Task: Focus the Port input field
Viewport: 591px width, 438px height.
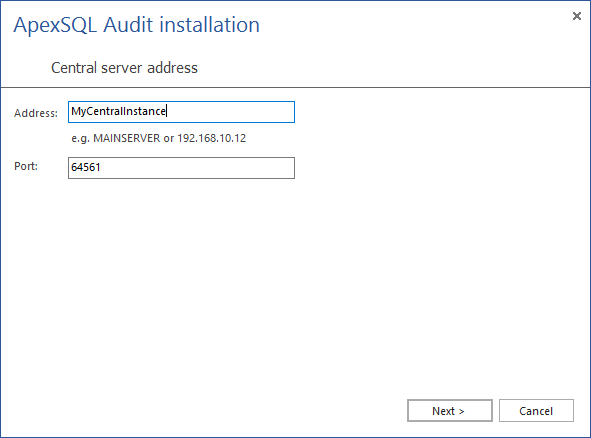Action: 181,168
